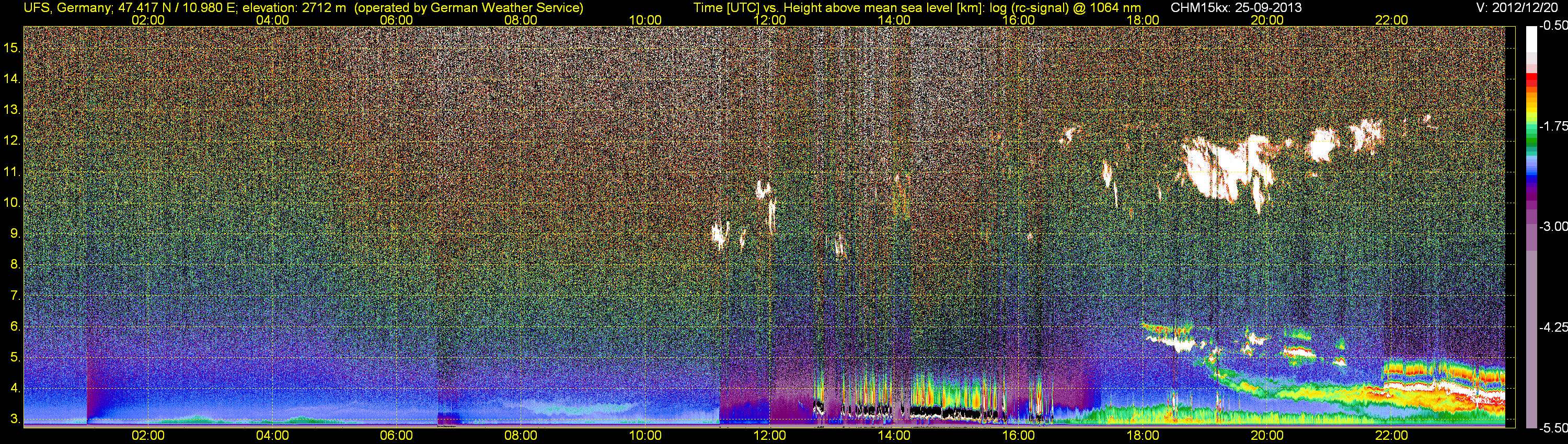This screenshot has height=444, width=1568.
Task: Click the height axis label '11.'
Action: tap(12, 171)
